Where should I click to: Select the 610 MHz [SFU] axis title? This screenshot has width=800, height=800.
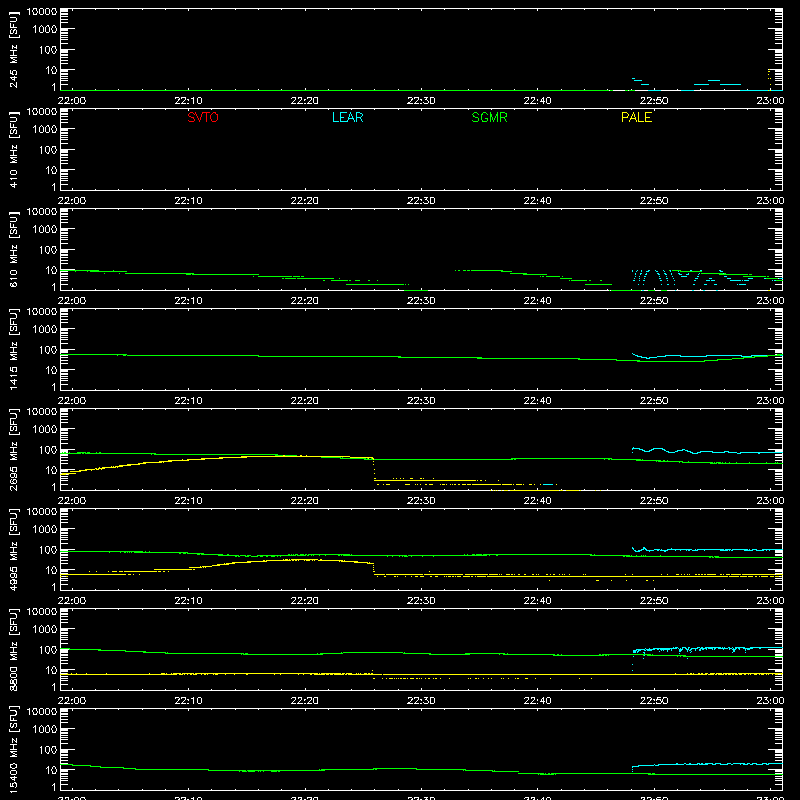[14, 250]
